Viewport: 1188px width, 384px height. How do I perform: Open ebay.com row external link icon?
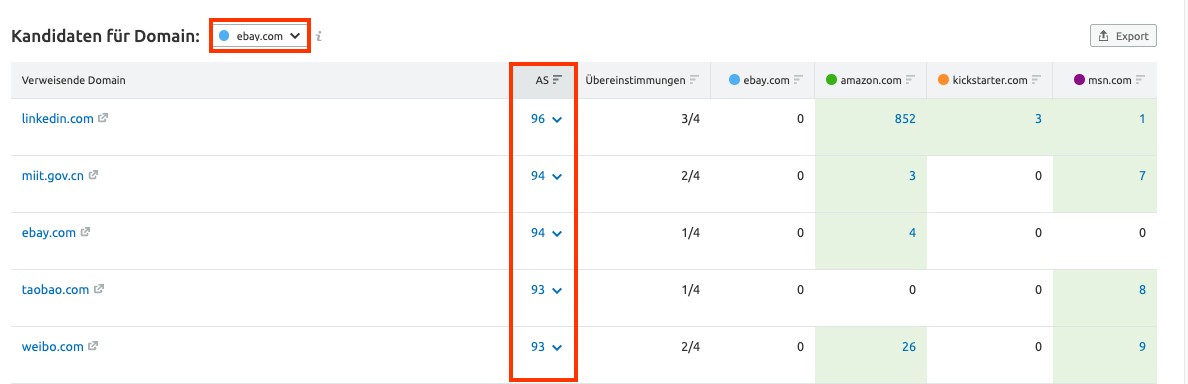pos(86,232)
